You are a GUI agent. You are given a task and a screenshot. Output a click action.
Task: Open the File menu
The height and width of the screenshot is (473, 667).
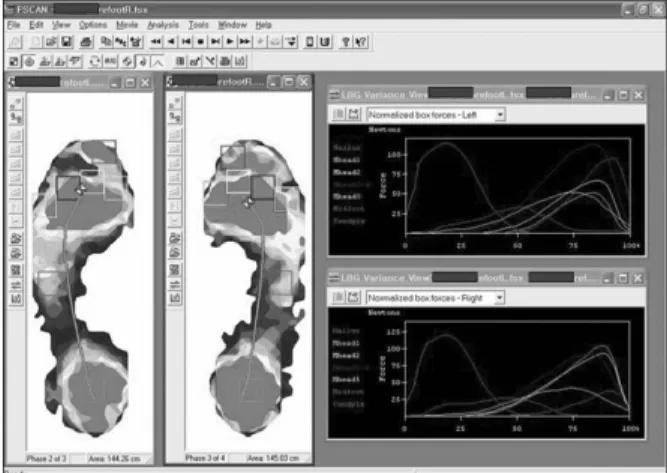[14, 25]
